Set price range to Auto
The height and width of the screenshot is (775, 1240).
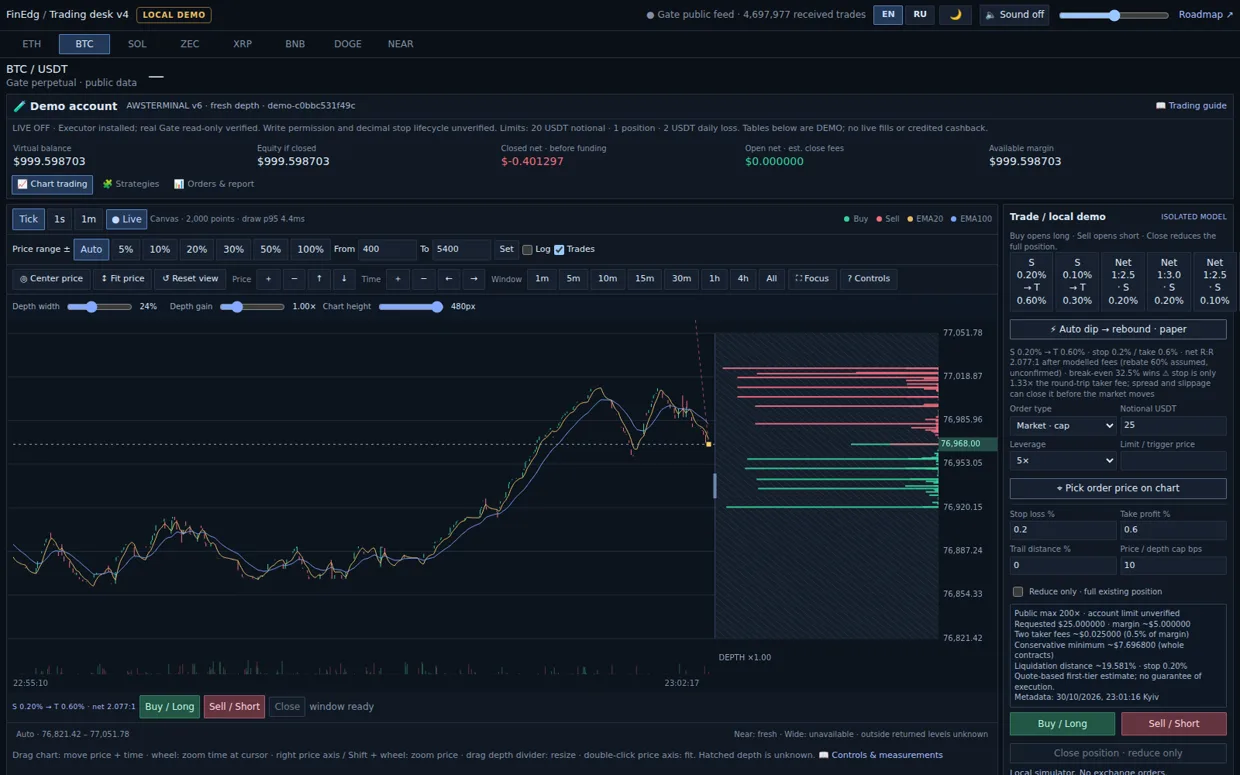coord(91,250)
